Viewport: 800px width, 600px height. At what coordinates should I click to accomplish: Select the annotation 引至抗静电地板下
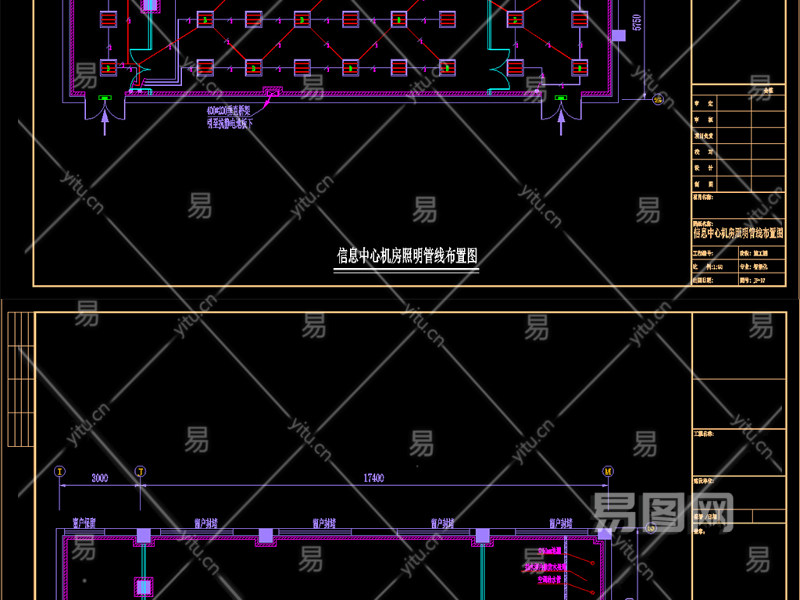(229, 123)
